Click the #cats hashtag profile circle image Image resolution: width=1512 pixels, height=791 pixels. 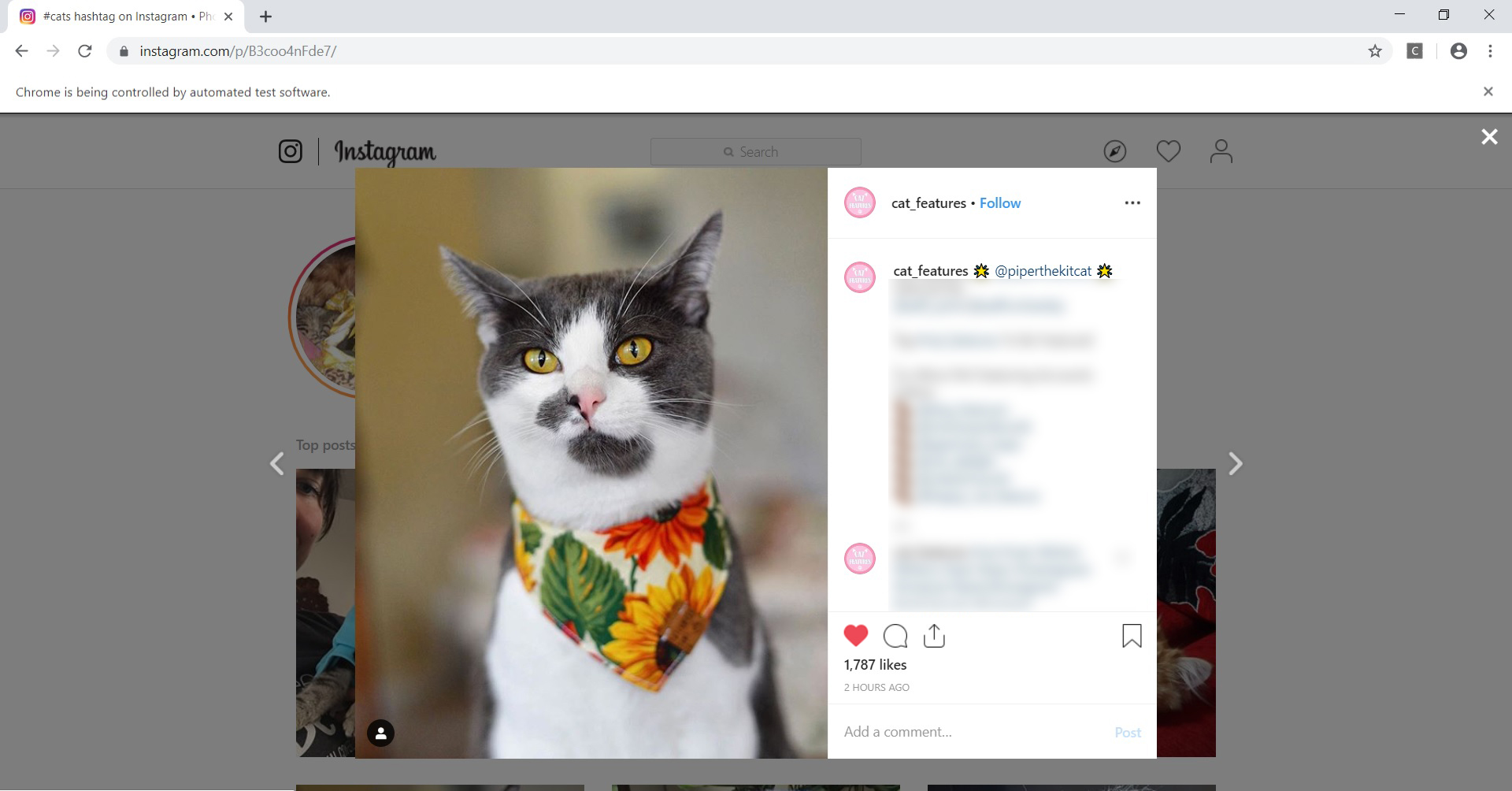point(321,318)
